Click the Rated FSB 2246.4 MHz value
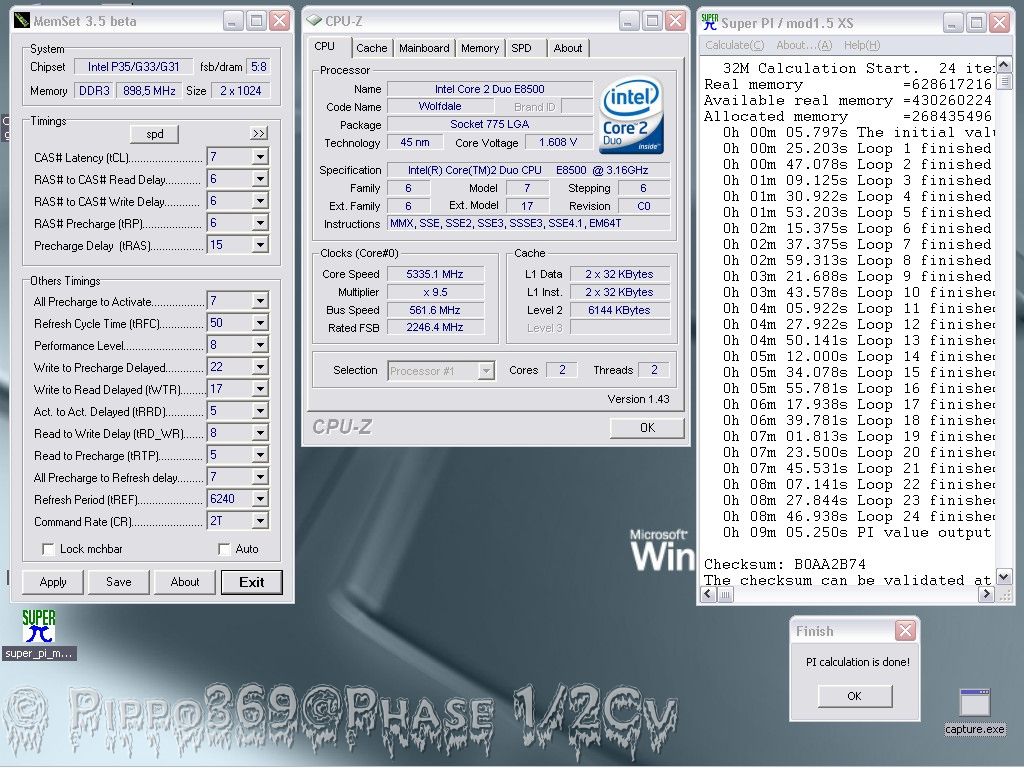This screenshot has width=1024, height=768. 435,328
